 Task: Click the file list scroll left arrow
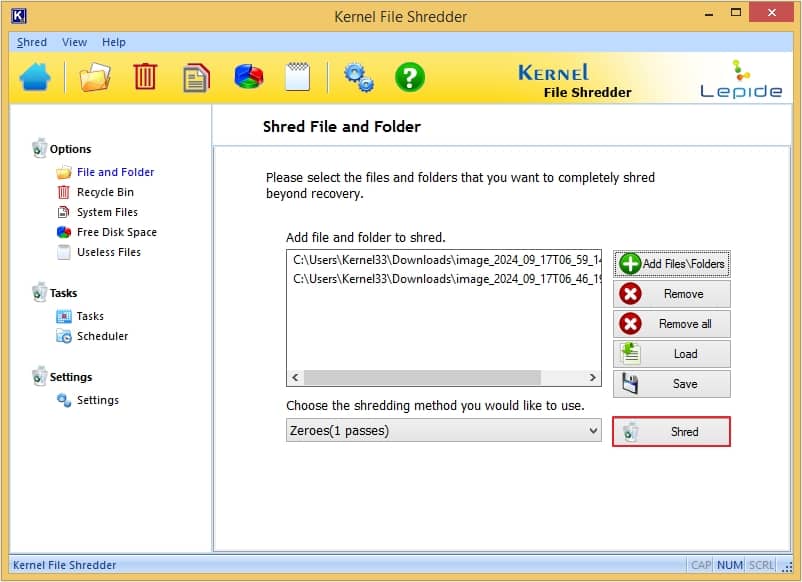295,377
